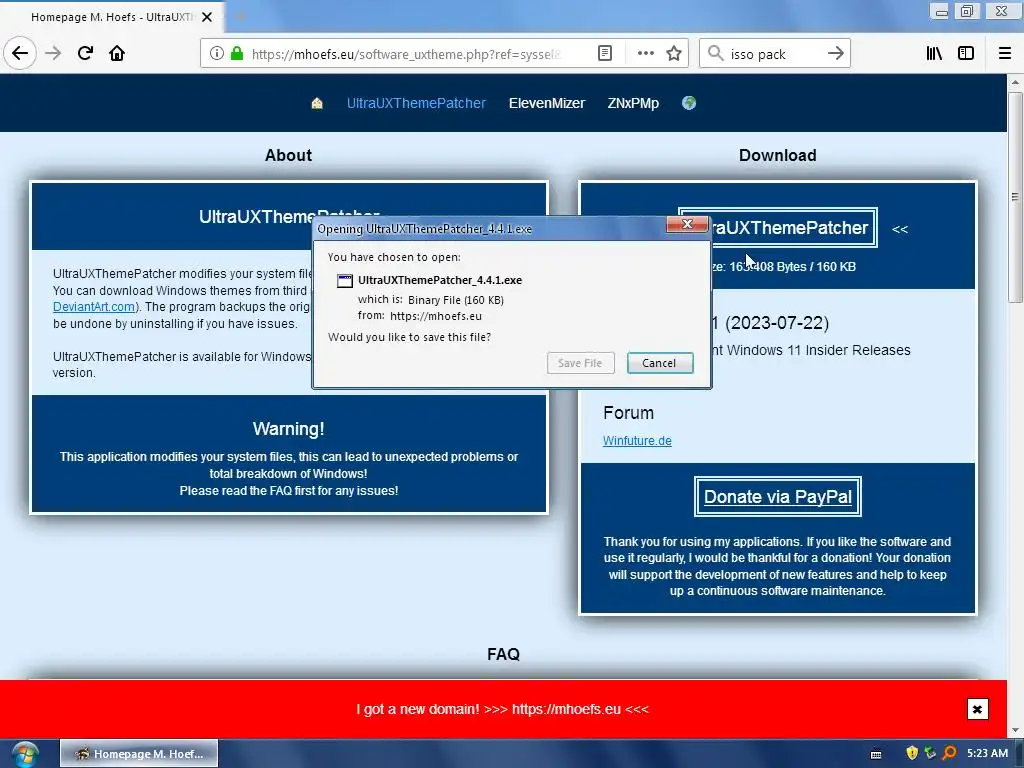Select the Homepage M. Hoefs browser tab
The image size is (1024, 768).
coord(112,17)
